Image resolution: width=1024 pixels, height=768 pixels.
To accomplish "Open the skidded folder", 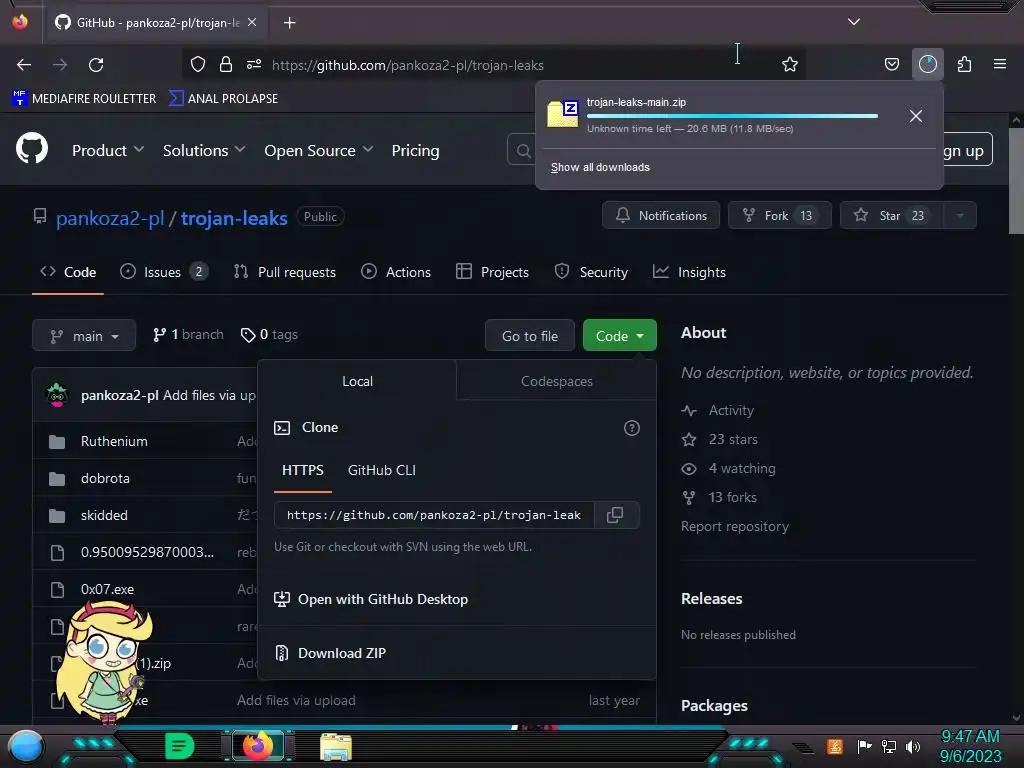I will (x=104, y=515).
